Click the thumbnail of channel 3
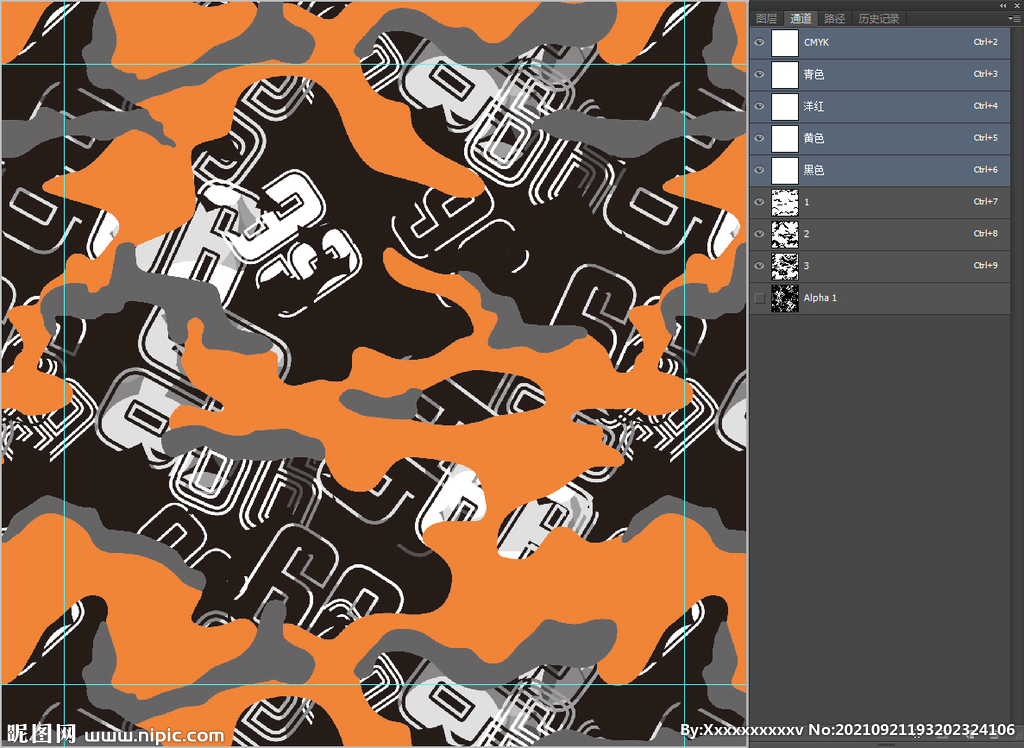Viewport: 1024px width, 748px height. (x=785, y=266)
